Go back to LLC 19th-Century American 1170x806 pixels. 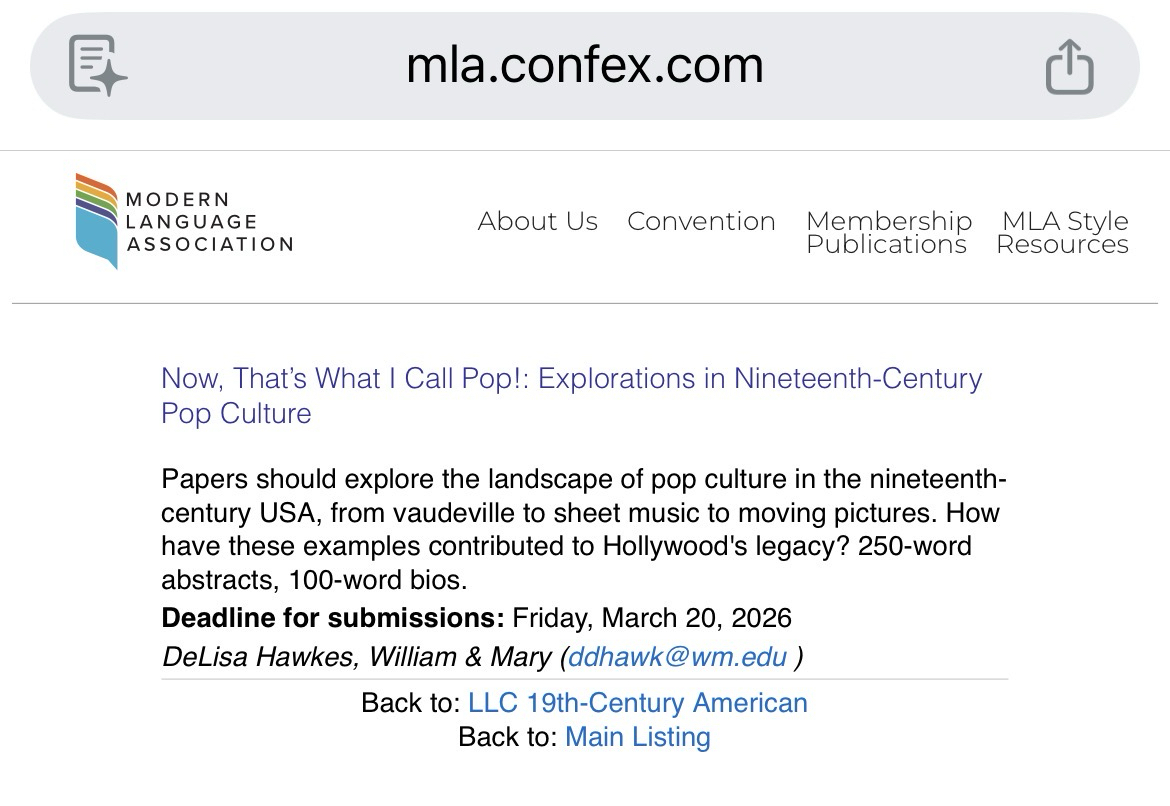click(637, 703)
